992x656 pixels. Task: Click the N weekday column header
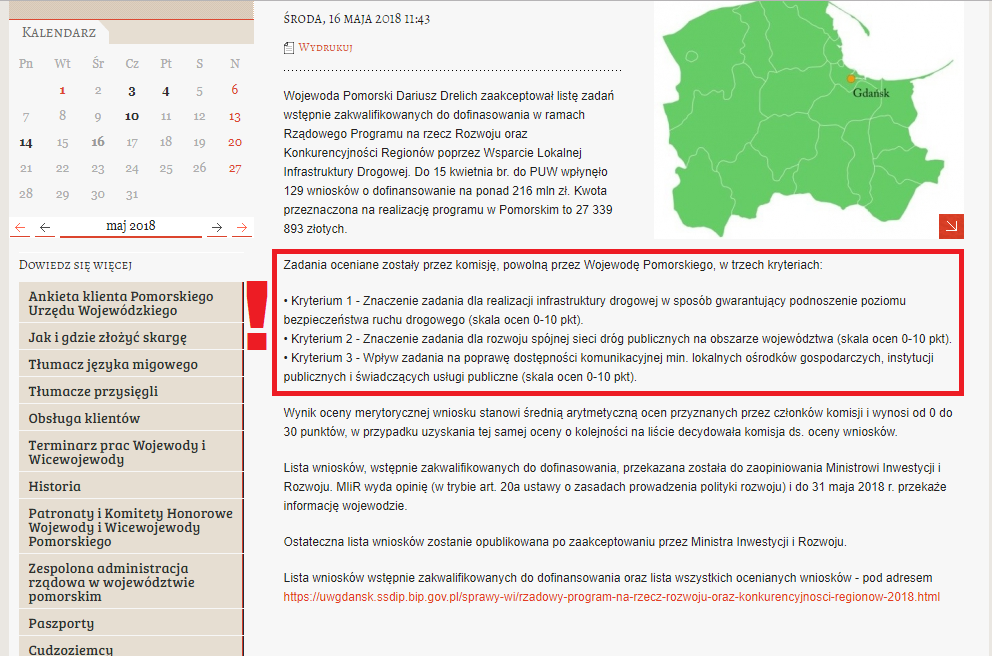[235, 63]
